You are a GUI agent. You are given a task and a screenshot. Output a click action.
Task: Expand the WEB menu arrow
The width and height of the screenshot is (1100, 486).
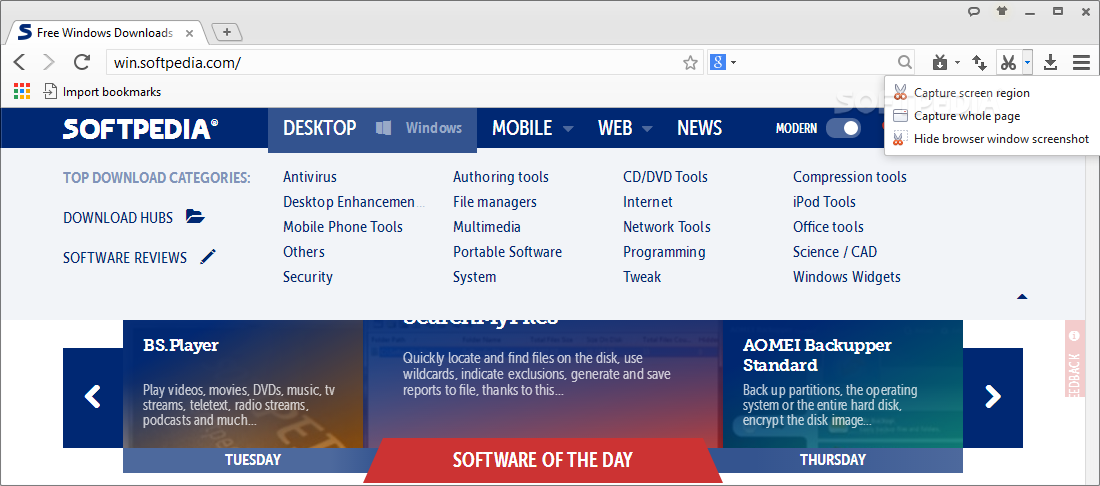tap(647, 129)
